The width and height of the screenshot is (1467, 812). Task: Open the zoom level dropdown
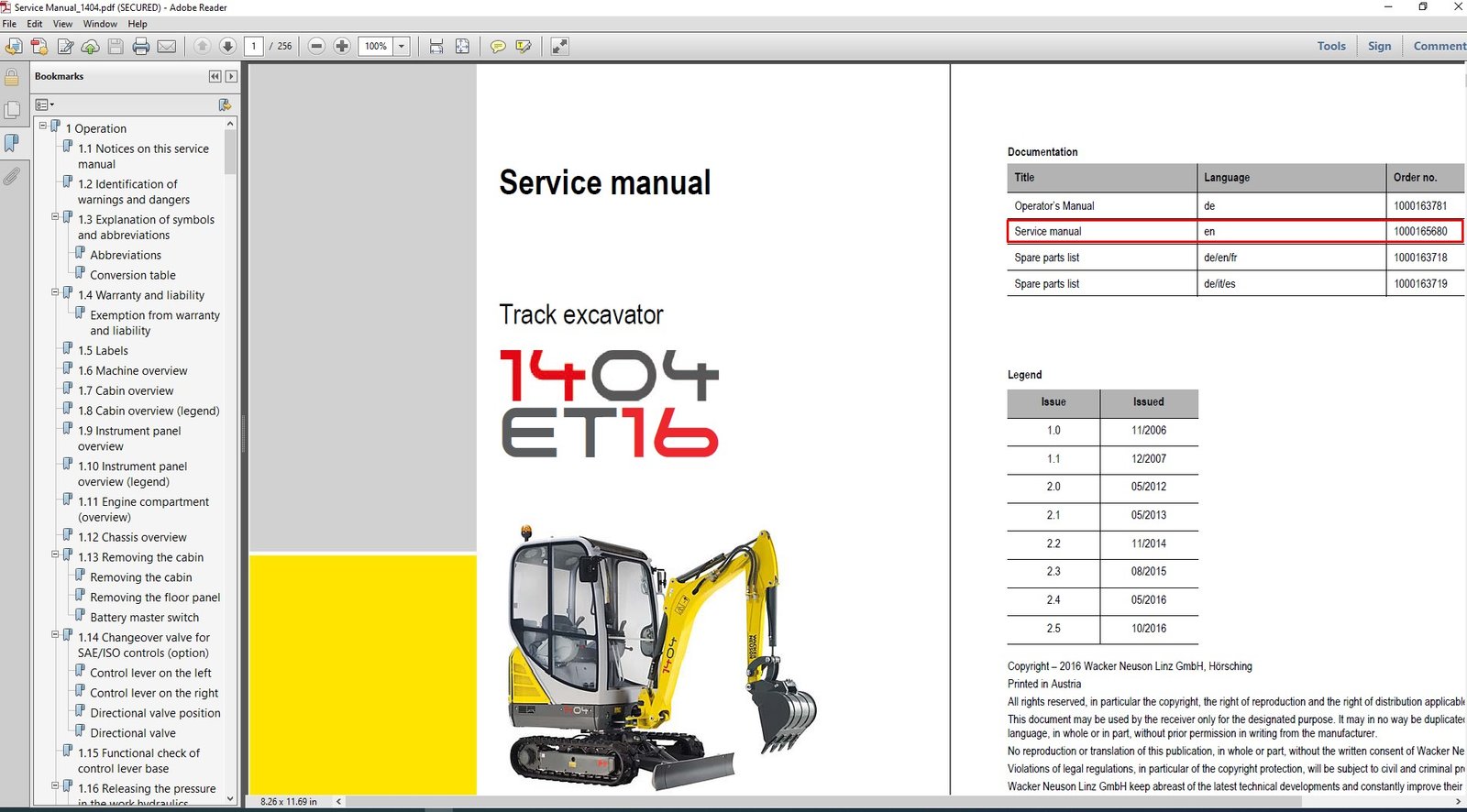[401, 46]
